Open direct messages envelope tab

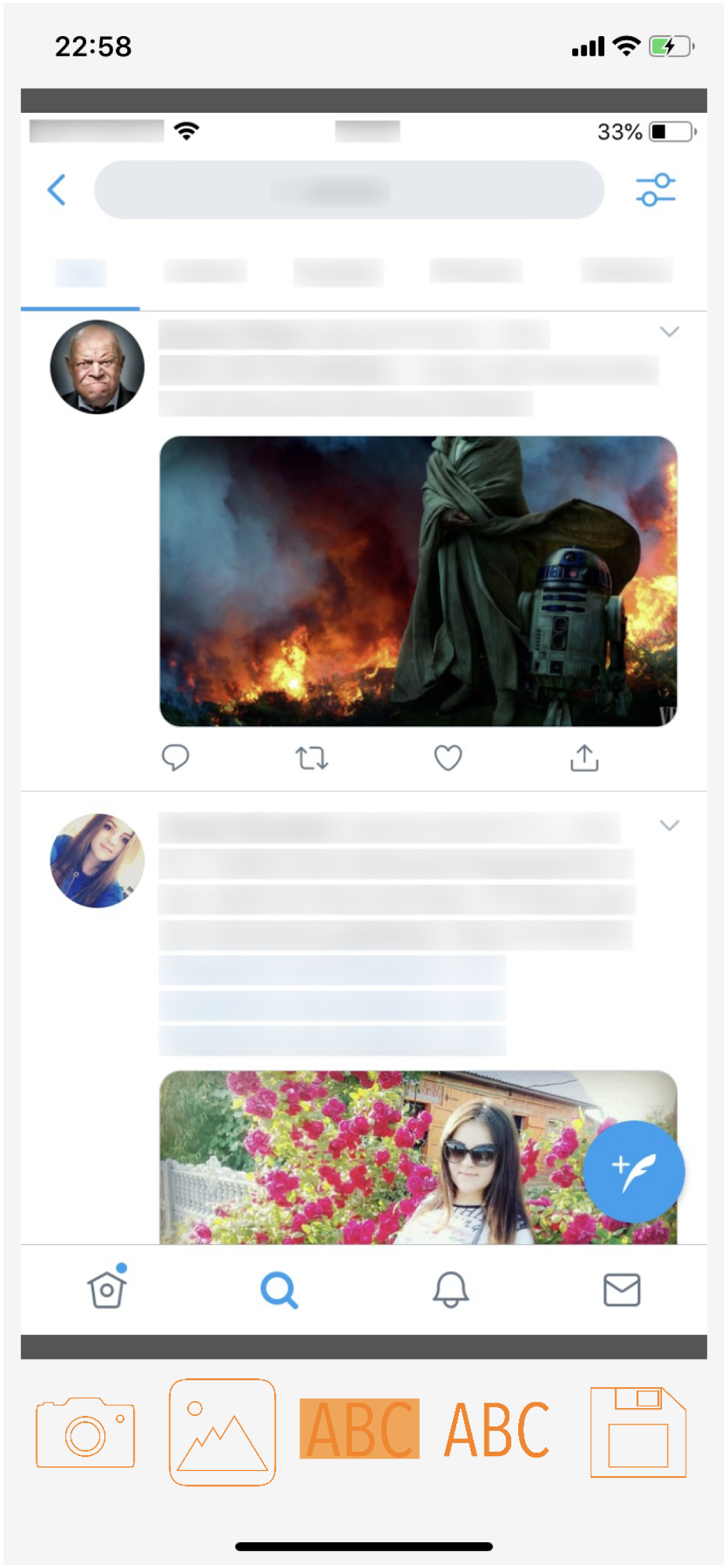(x=622, y=1290)
